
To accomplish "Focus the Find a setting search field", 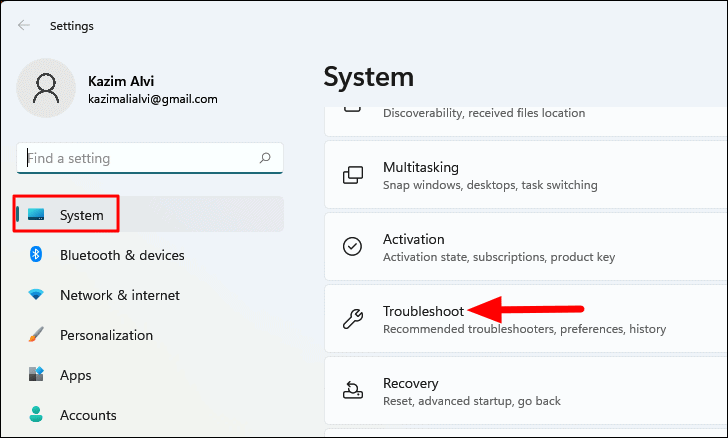I will 150,158.
